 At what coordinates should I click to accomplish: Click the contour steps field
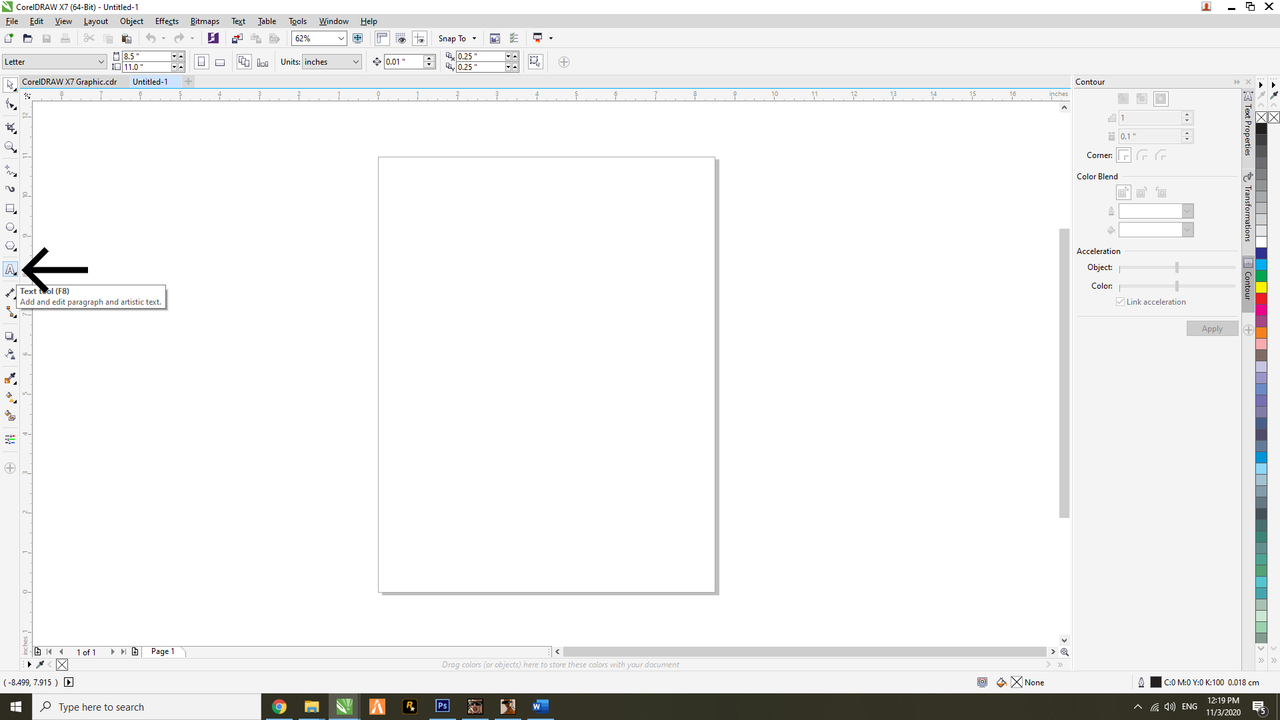(x=1150, y=117)
